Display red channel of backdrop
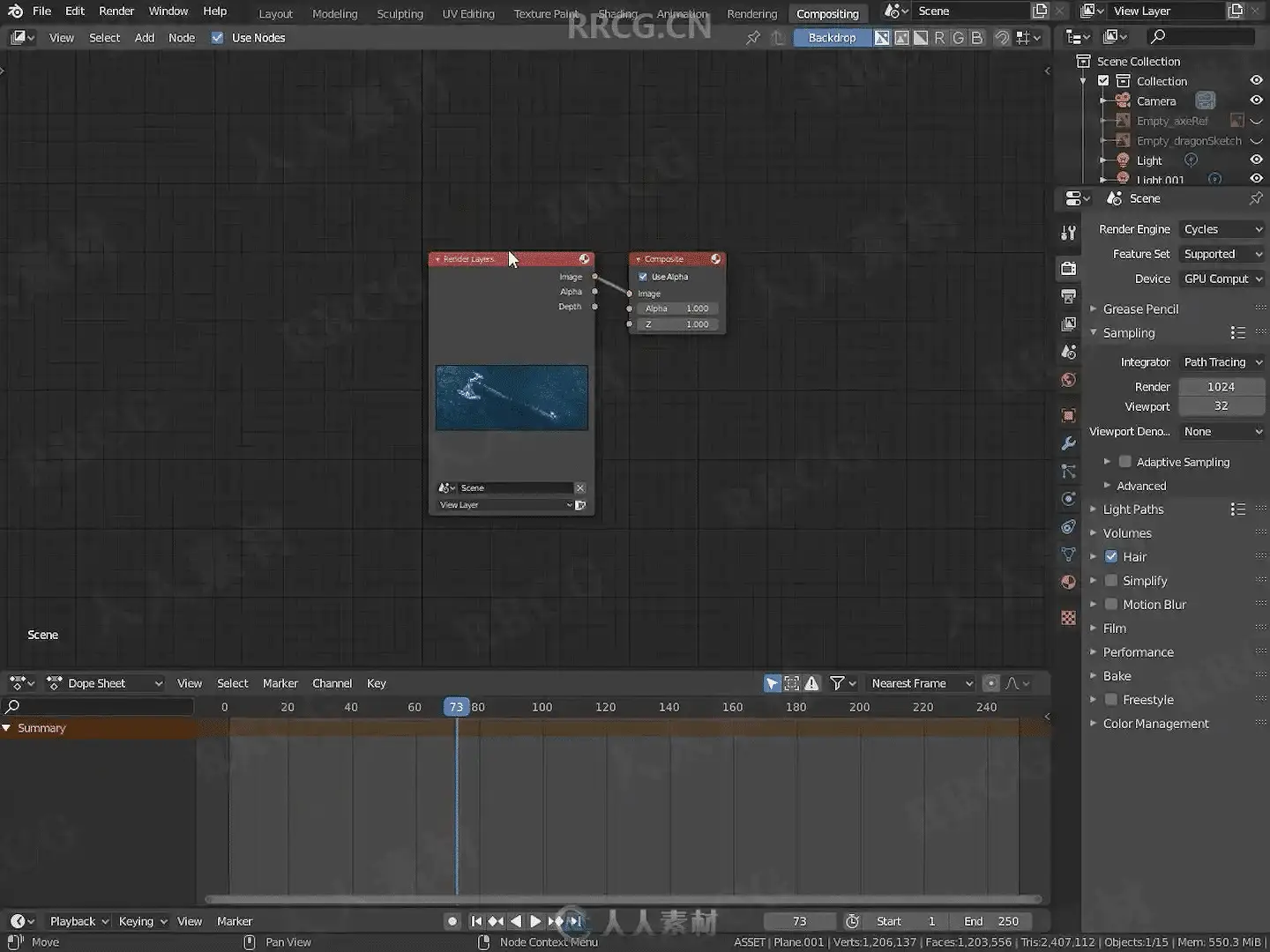 point(939,38)
